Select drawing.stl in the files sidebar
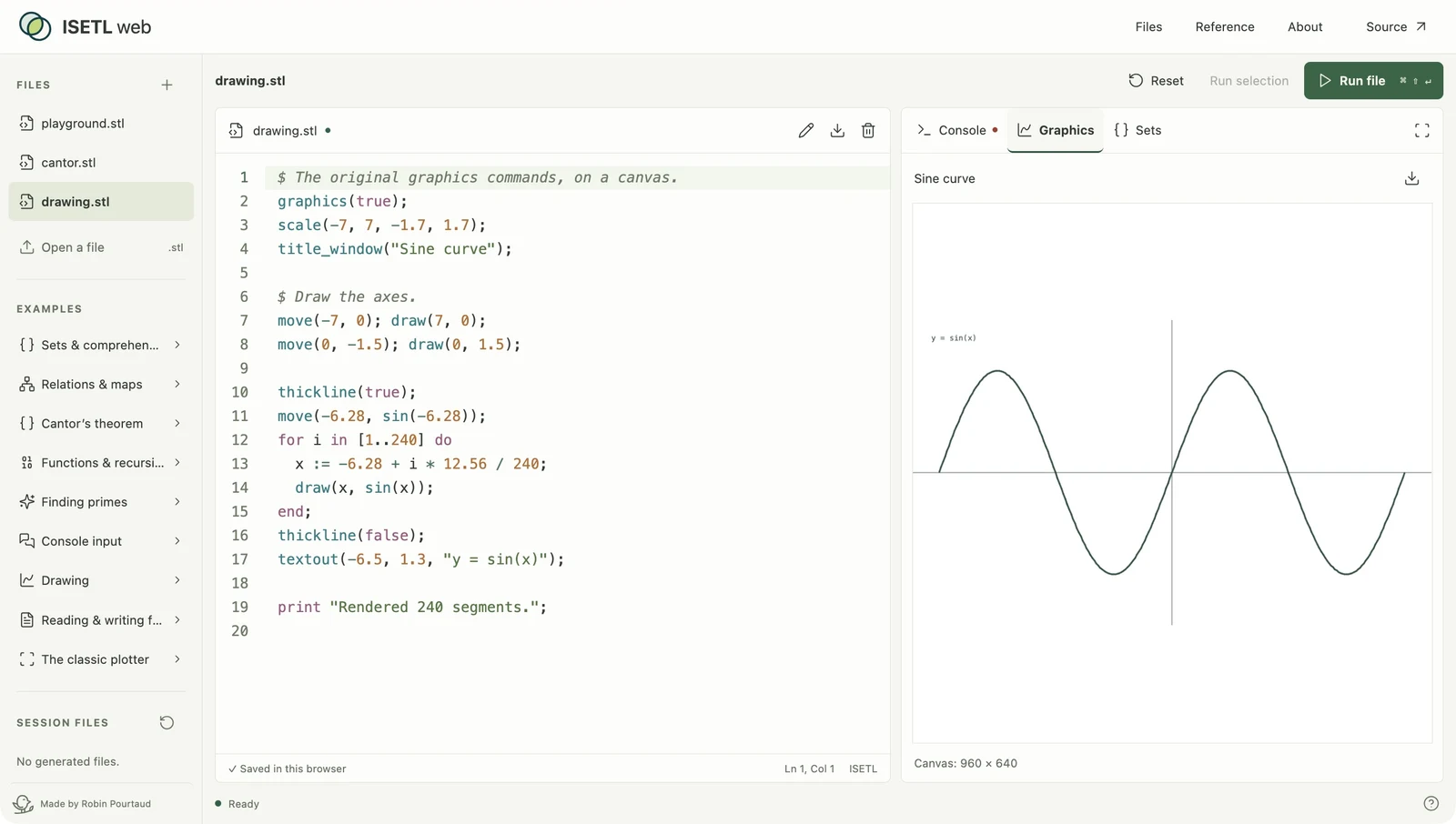The height and width of the screenshot is (824, 1456). (101, 201)
